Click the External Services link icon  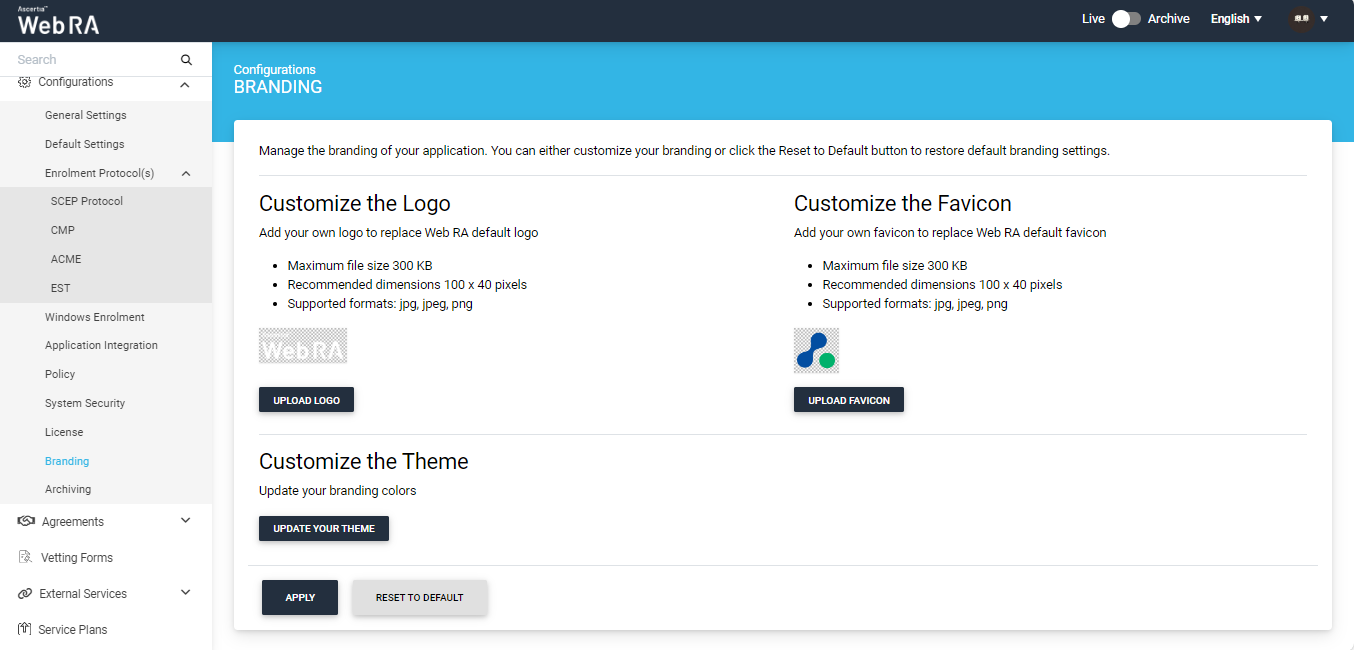(x=25, y=594)
